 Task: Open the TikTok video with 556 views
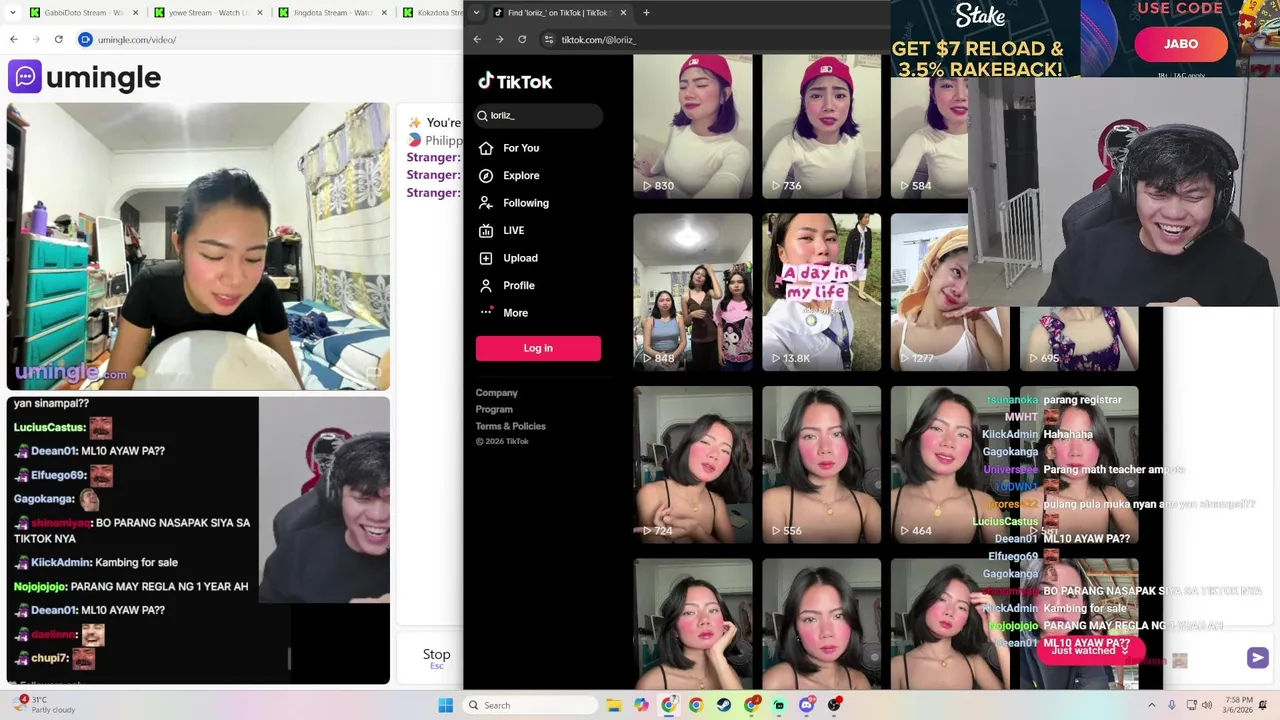822,465
